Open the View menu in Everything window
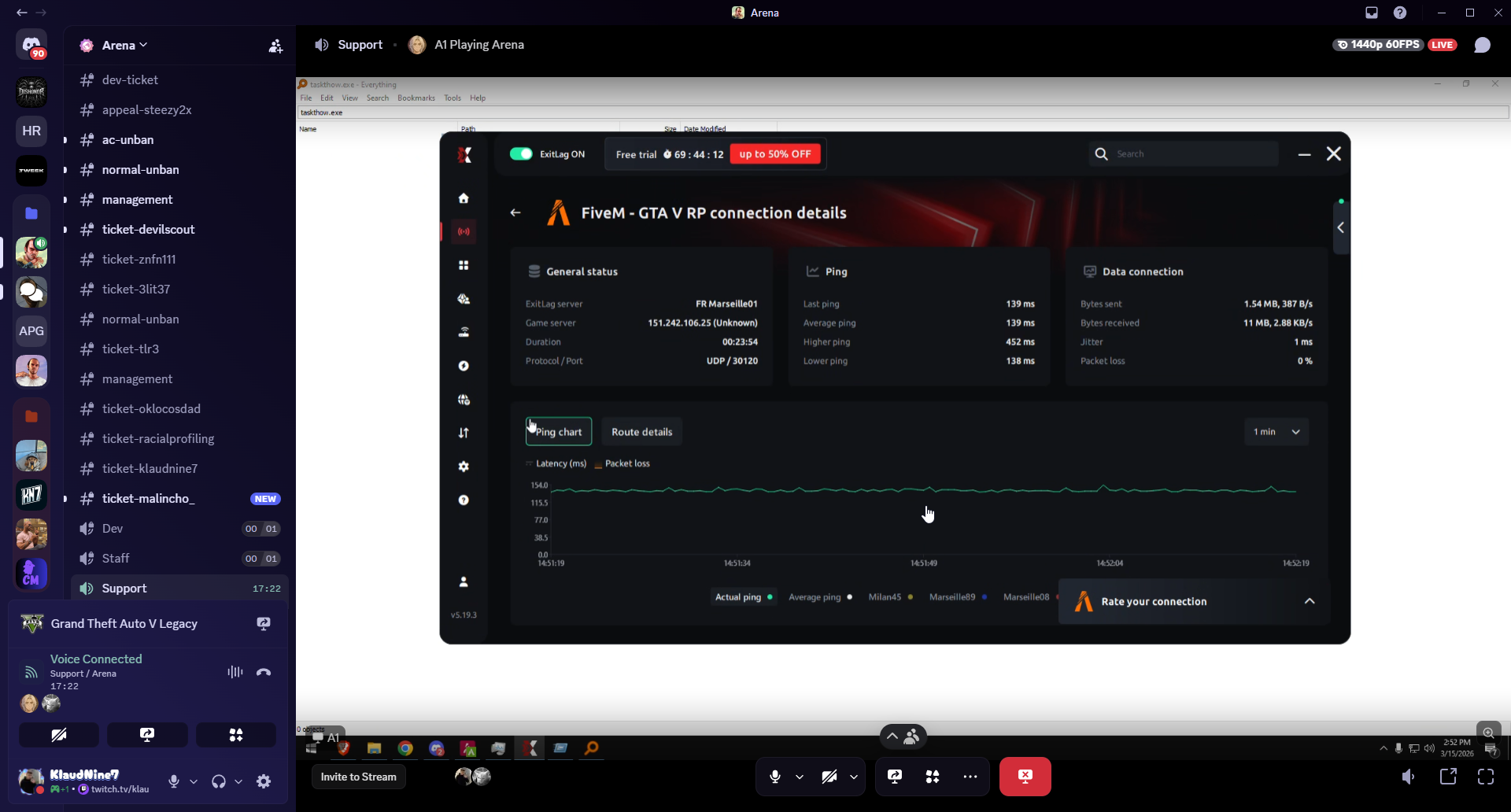 (x=350, y=98)
